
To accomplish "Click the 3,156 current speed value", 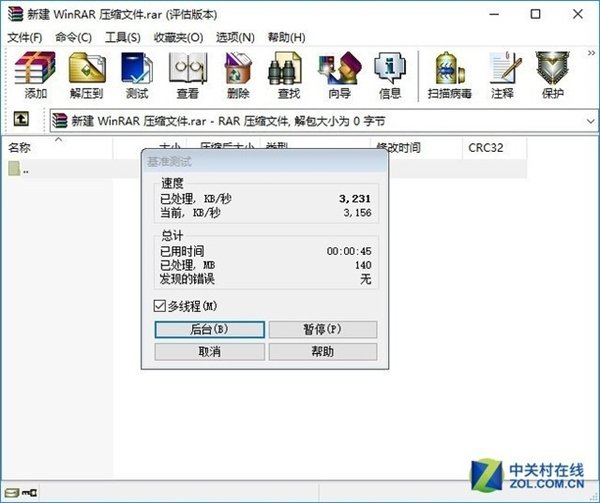I will click(357, 213).
